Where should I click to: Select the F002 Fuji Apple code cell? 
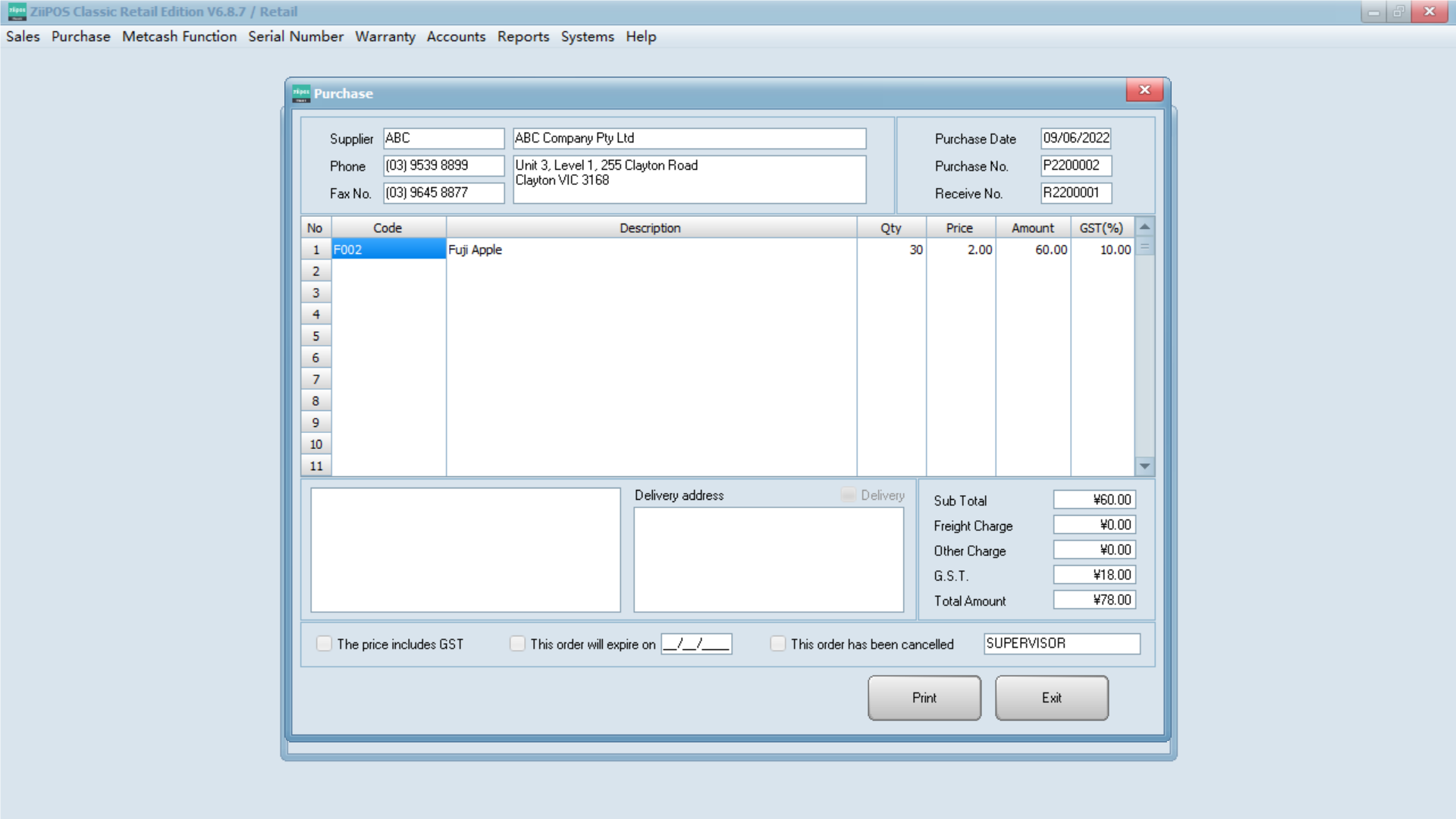(x=388, y=249)
